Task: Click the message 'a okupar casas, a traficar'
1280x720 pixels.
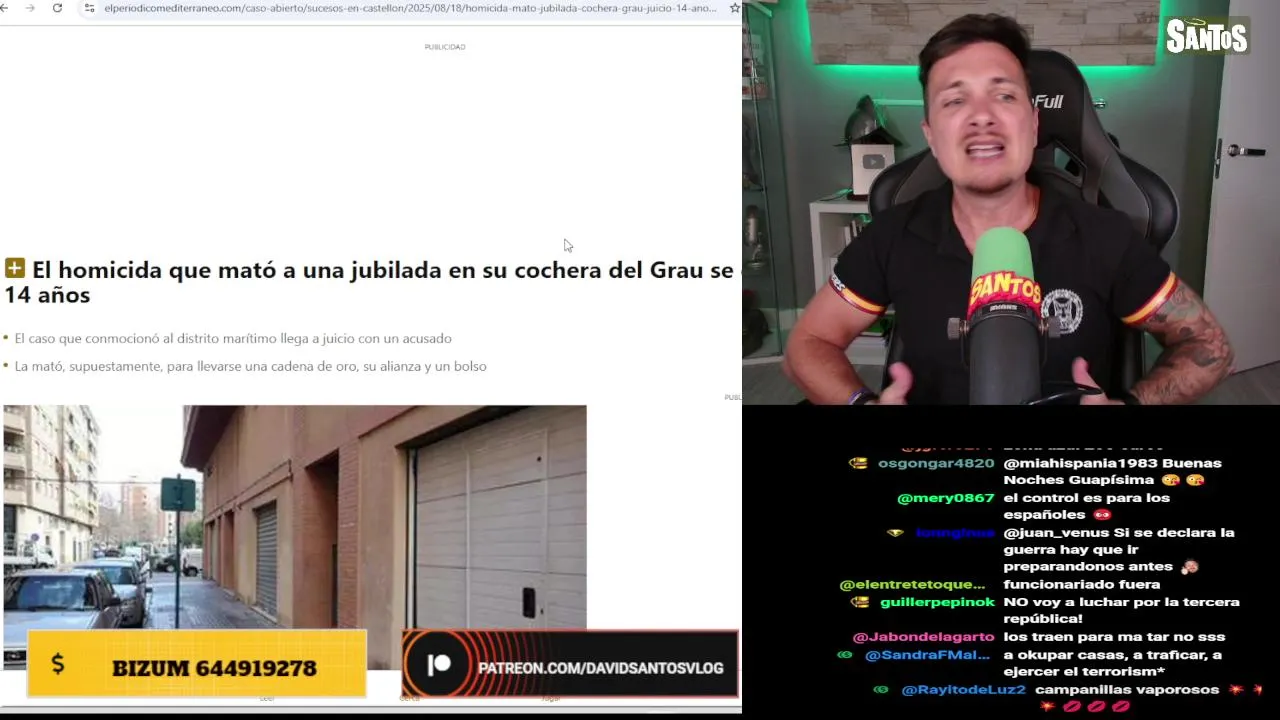Action: (x=1113, y=663)
